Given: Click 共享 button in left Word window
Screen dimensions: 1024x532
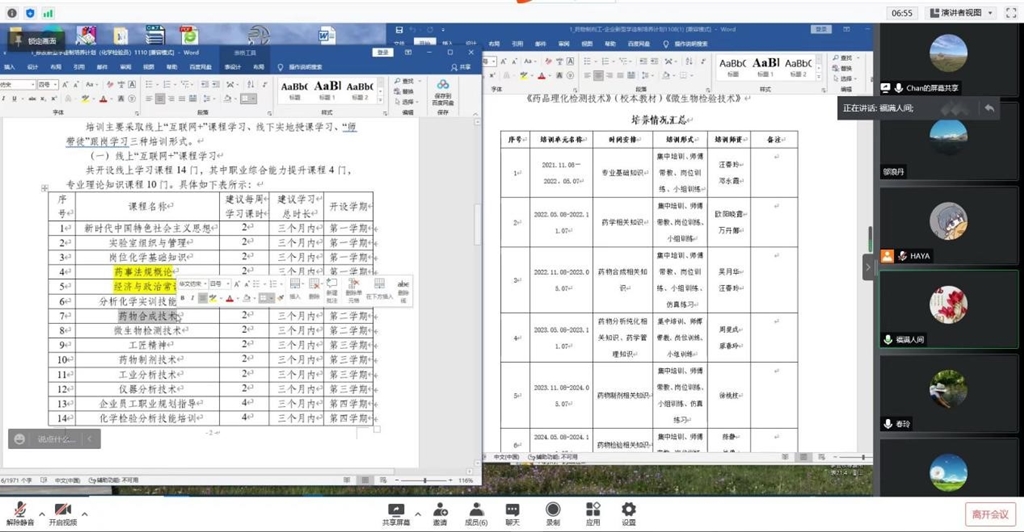Looking at the screenshot, I should point(460,67).
